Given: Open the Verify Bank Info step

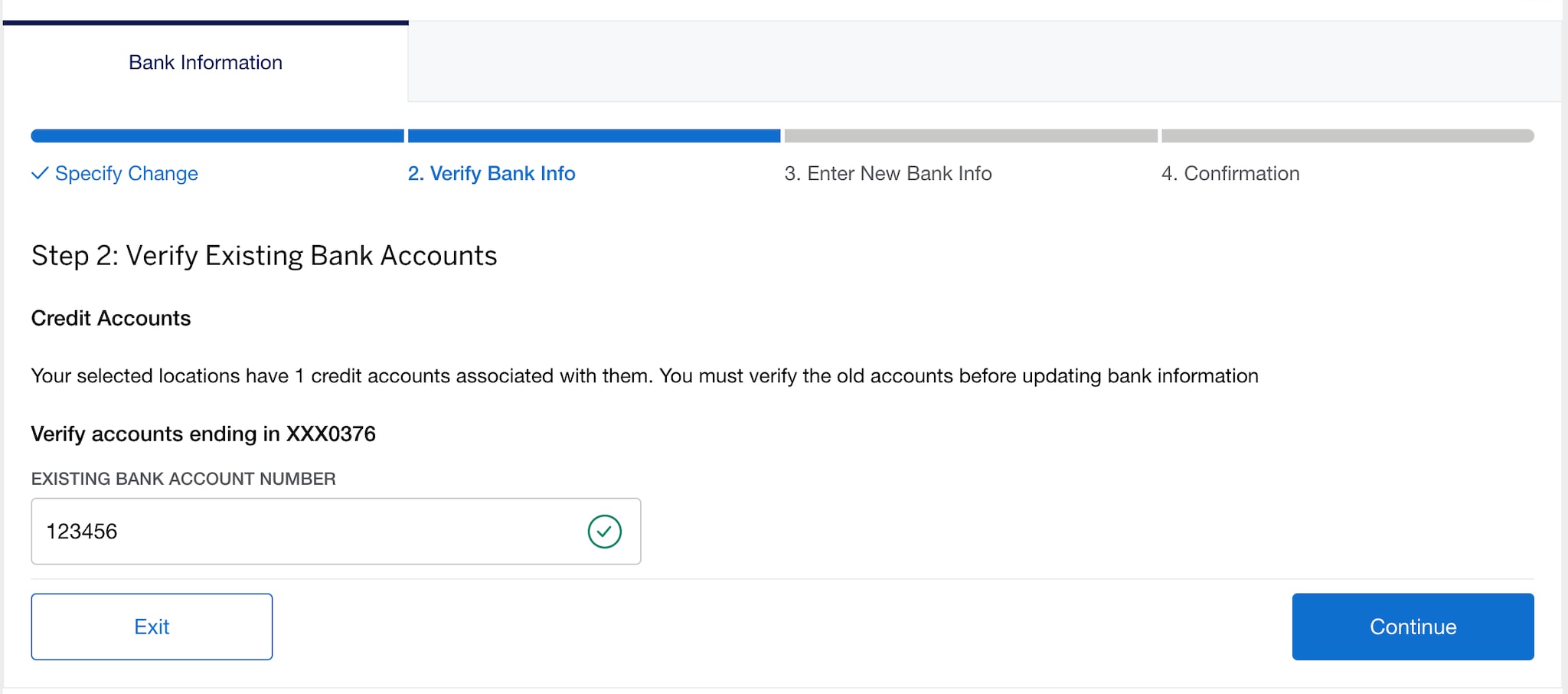Looking at the screenshot, I should (x=491, y=174).
